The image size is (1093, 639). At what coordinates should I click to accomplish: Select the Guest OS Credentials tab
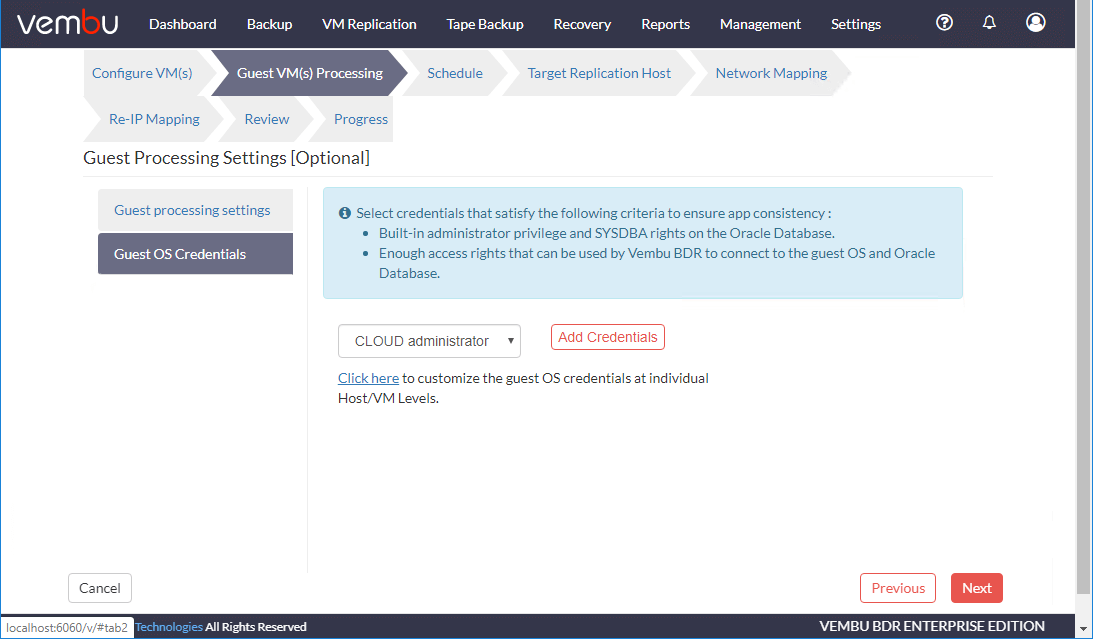point(195,254)
